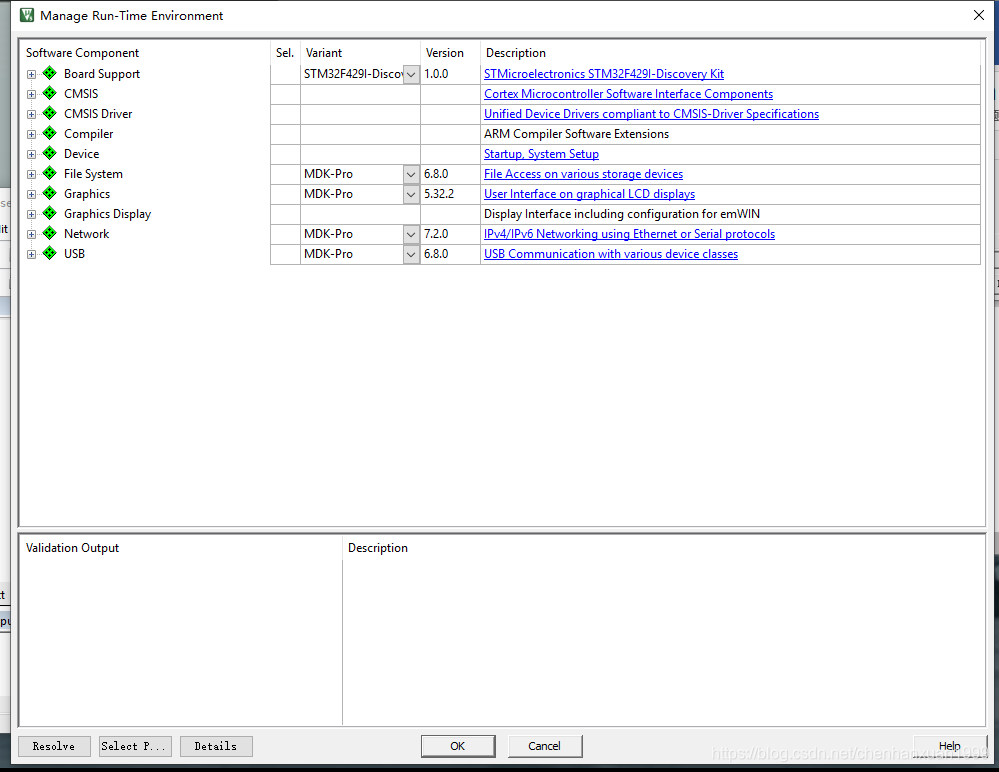Click the Keil icon in the title bar
The height and width of the screenshot is (772, 999).
27,15
